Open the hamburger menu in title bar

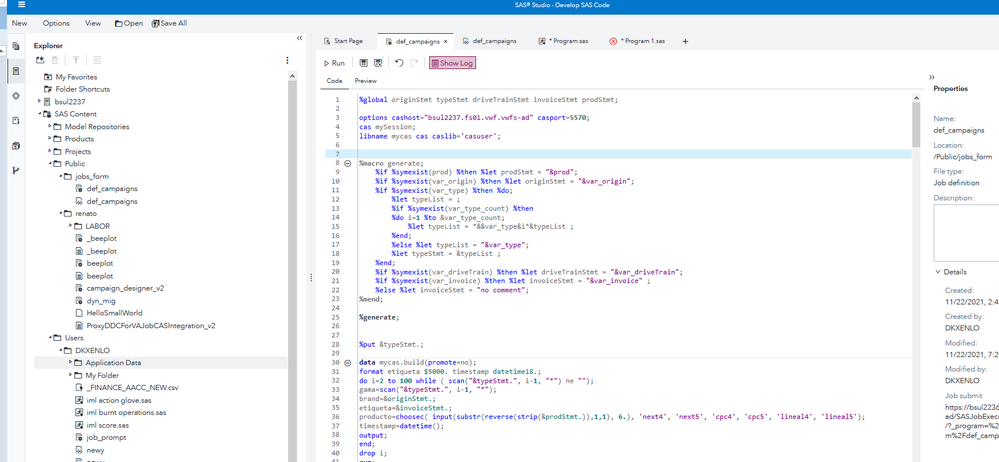[21, 5]
